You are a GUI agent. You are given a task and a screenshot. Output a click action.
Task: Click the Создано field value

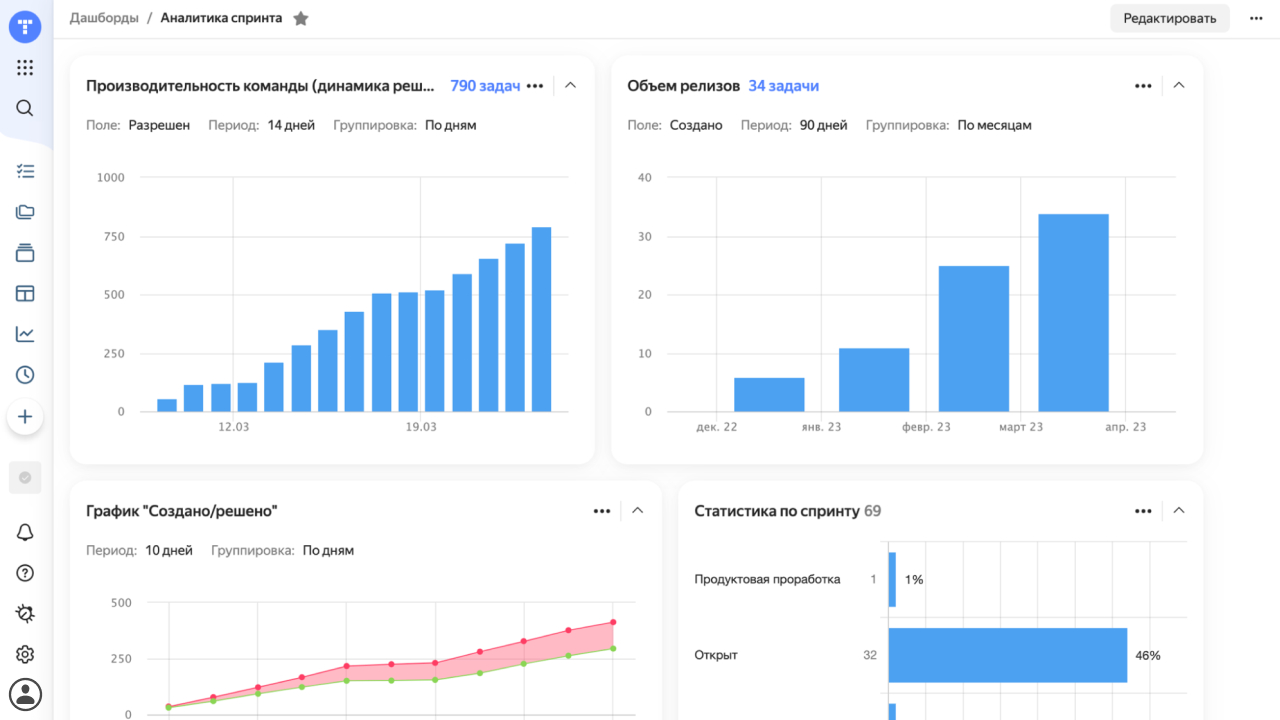point(696,126)
